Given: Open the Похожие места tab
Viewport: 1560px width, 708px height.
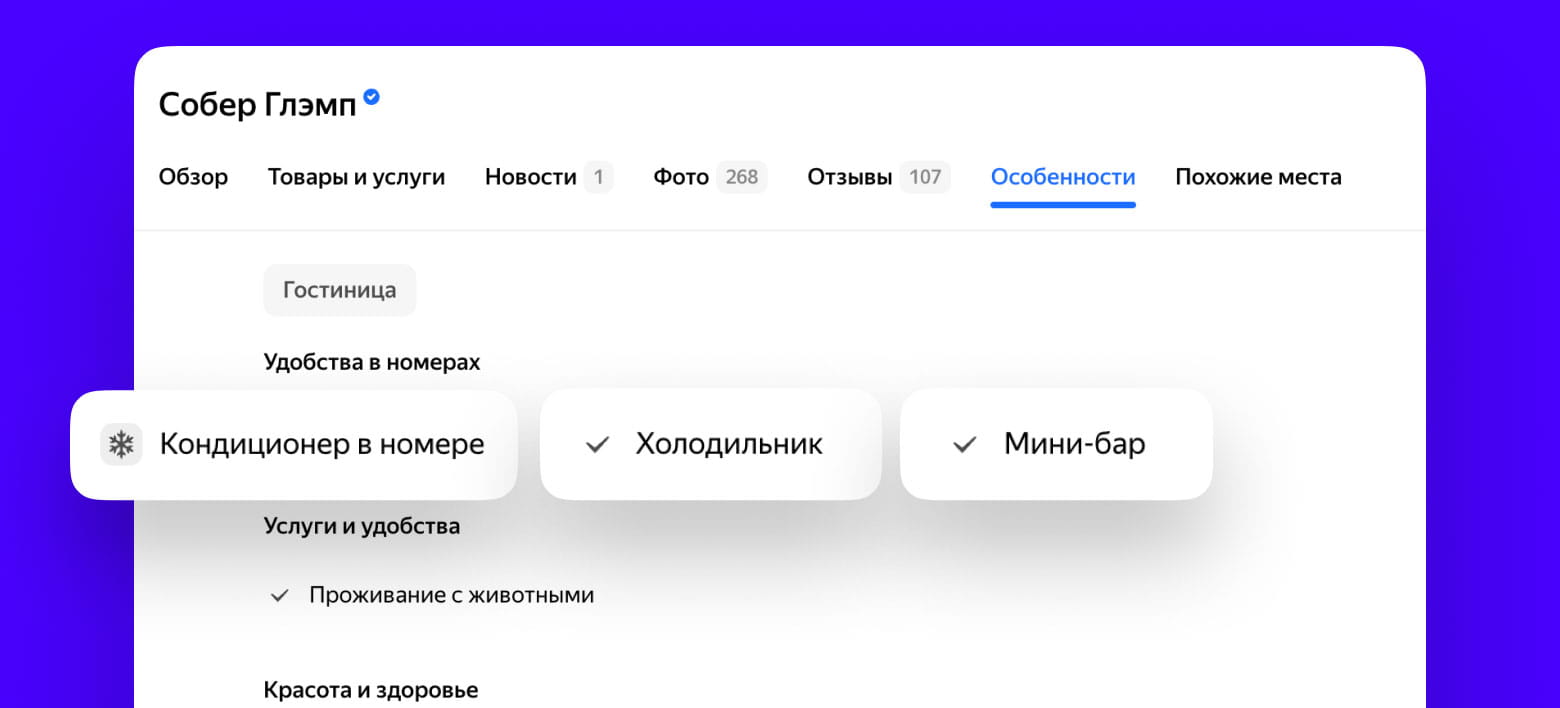Looking at the screenshot, I should tap(1258, 177).
